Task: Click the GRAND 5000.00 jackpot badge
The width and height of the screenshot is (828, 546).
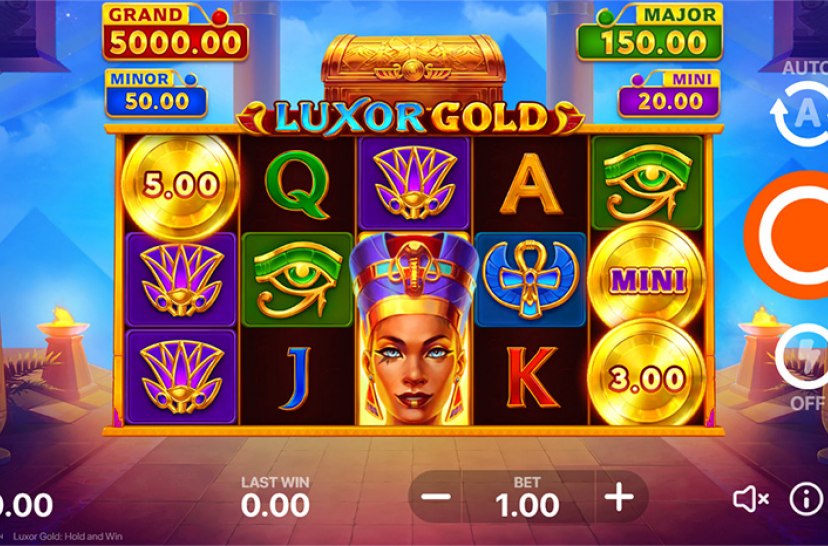Action: (175, 32)
